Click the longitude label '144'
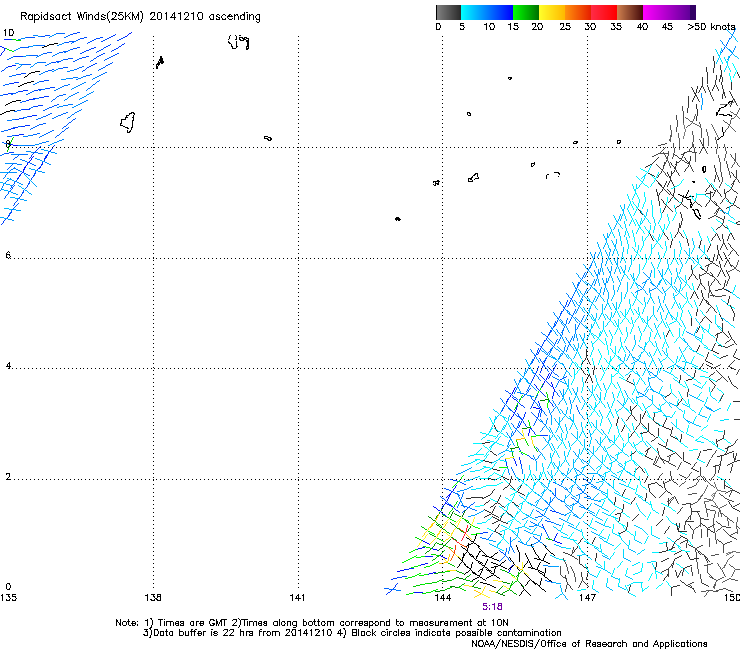 [443, 598]
